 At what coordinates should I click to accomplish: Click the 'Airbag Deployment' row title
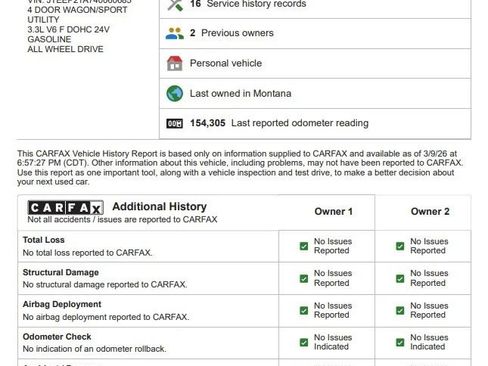(x=62, y=304)
